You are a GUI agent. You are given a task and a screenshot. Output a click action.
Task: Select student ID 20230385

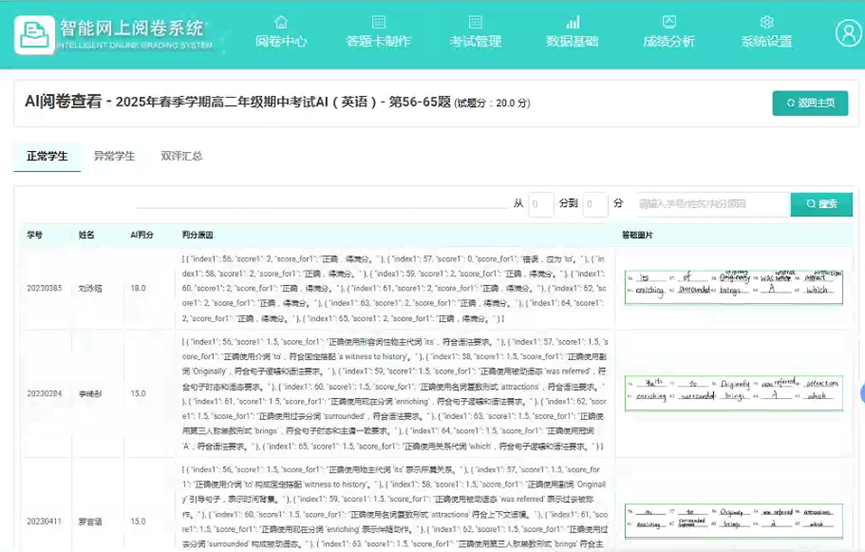[44, 288]
